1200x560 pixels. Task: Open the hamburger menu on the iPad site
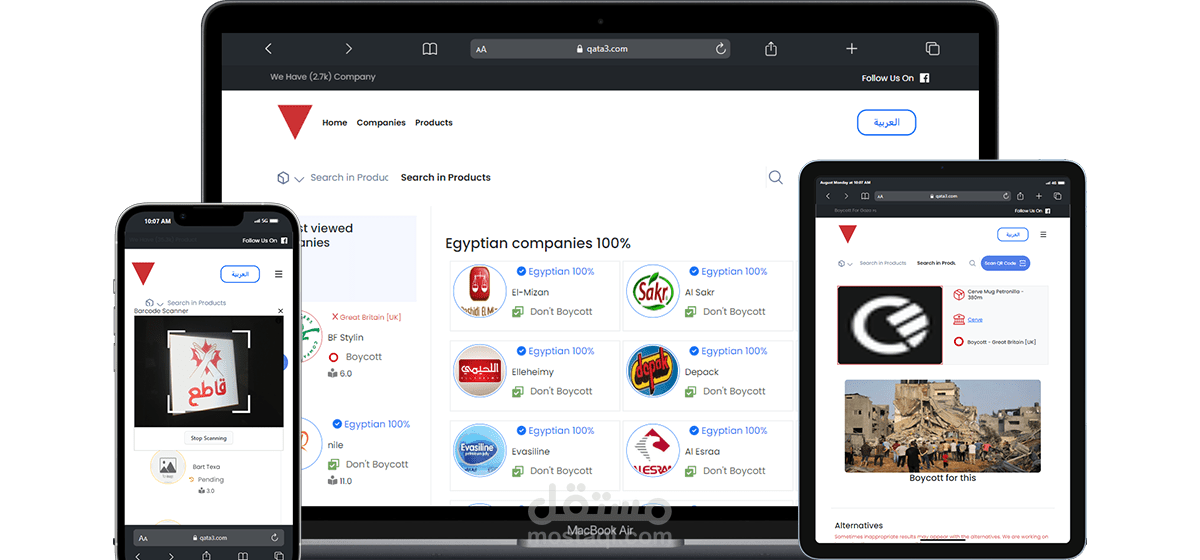point(1043,235)
